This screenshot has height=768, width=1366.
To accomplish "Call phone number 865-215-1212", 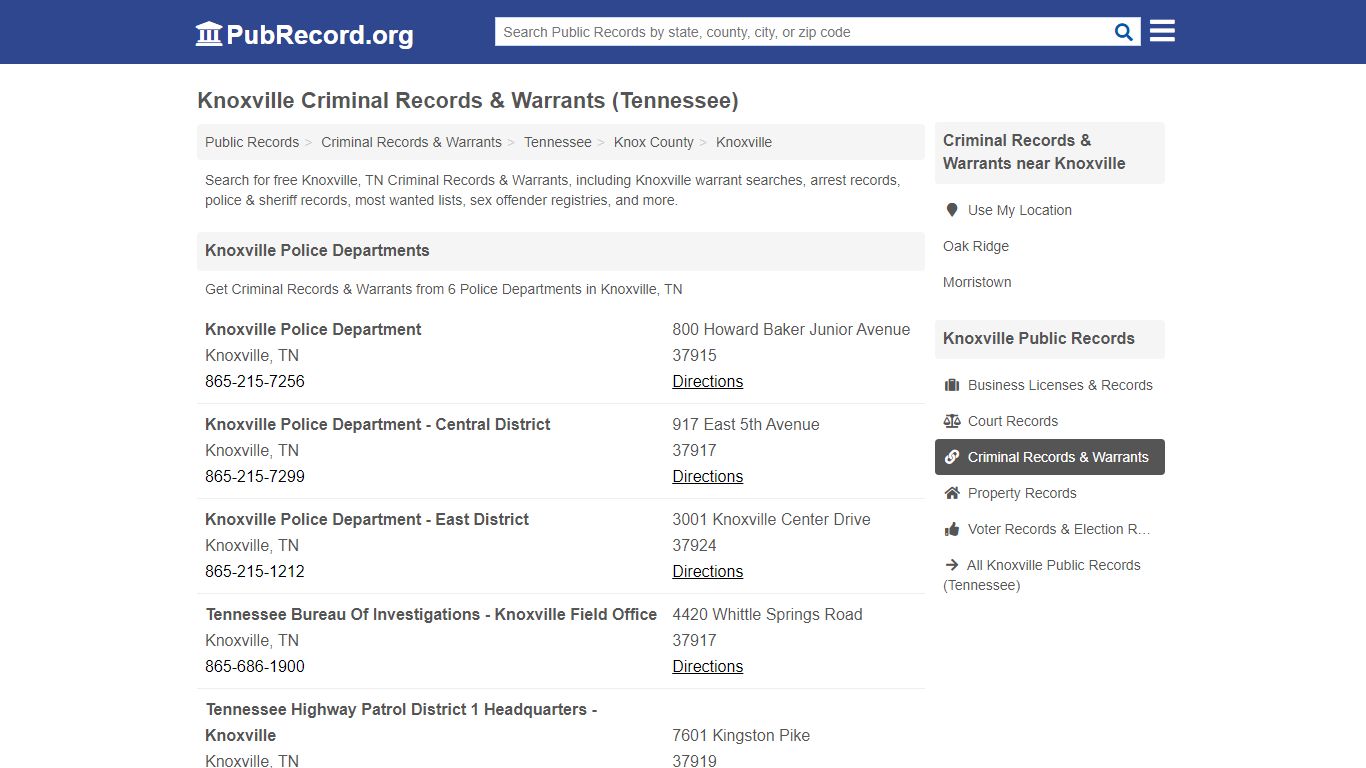I will 255,571.
